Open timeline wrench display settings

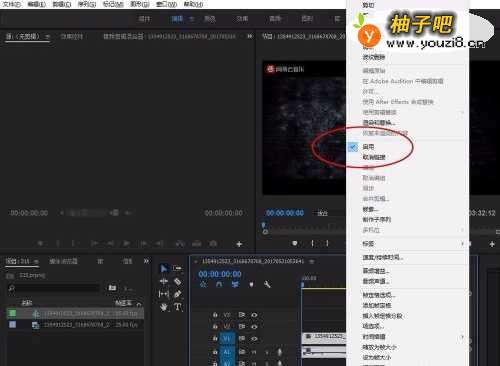point(267,284)
